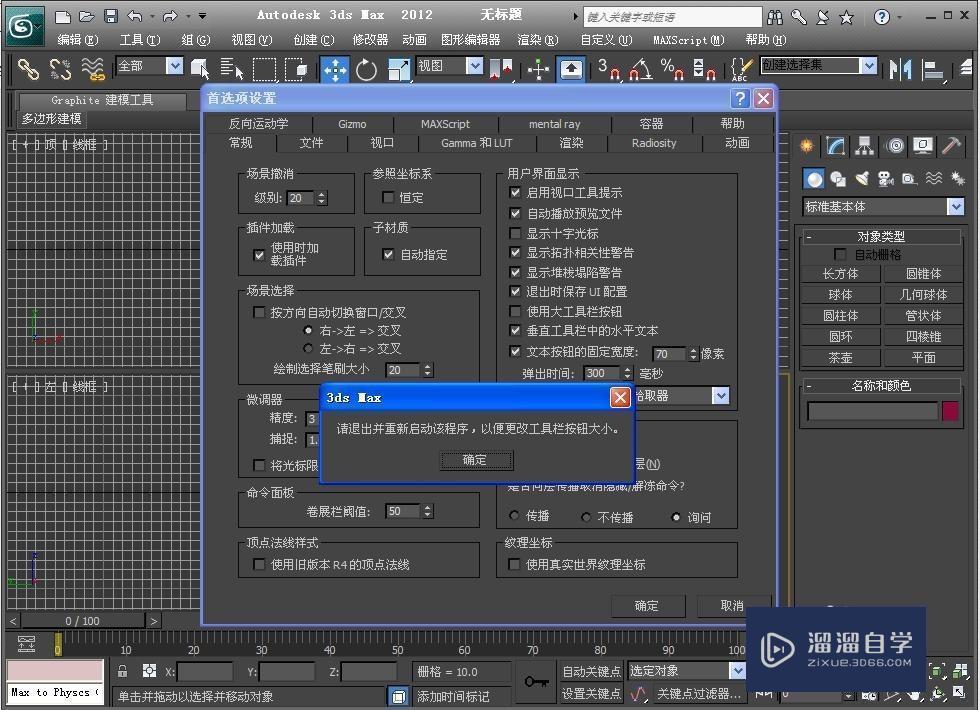Click 确定 in the restart warning dialog
The height and width of the screenshot is (710, 980).
click(x=476, y=460)
